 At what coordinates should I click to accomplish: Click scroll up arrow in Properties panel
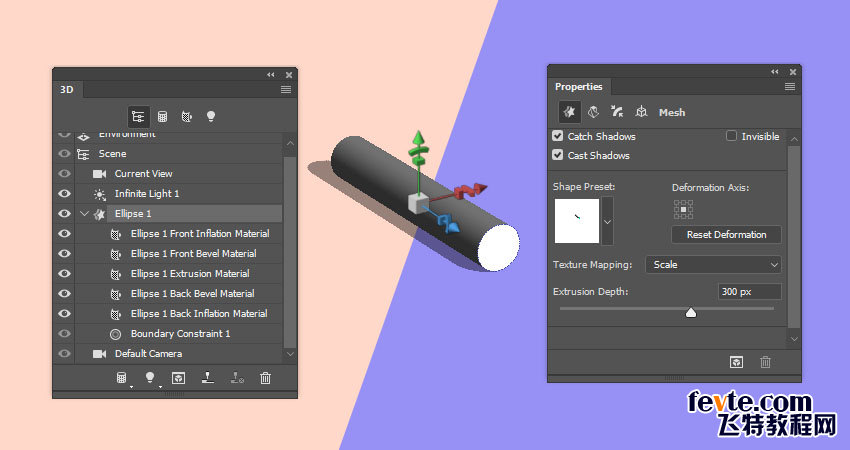(x=794, y=139)
